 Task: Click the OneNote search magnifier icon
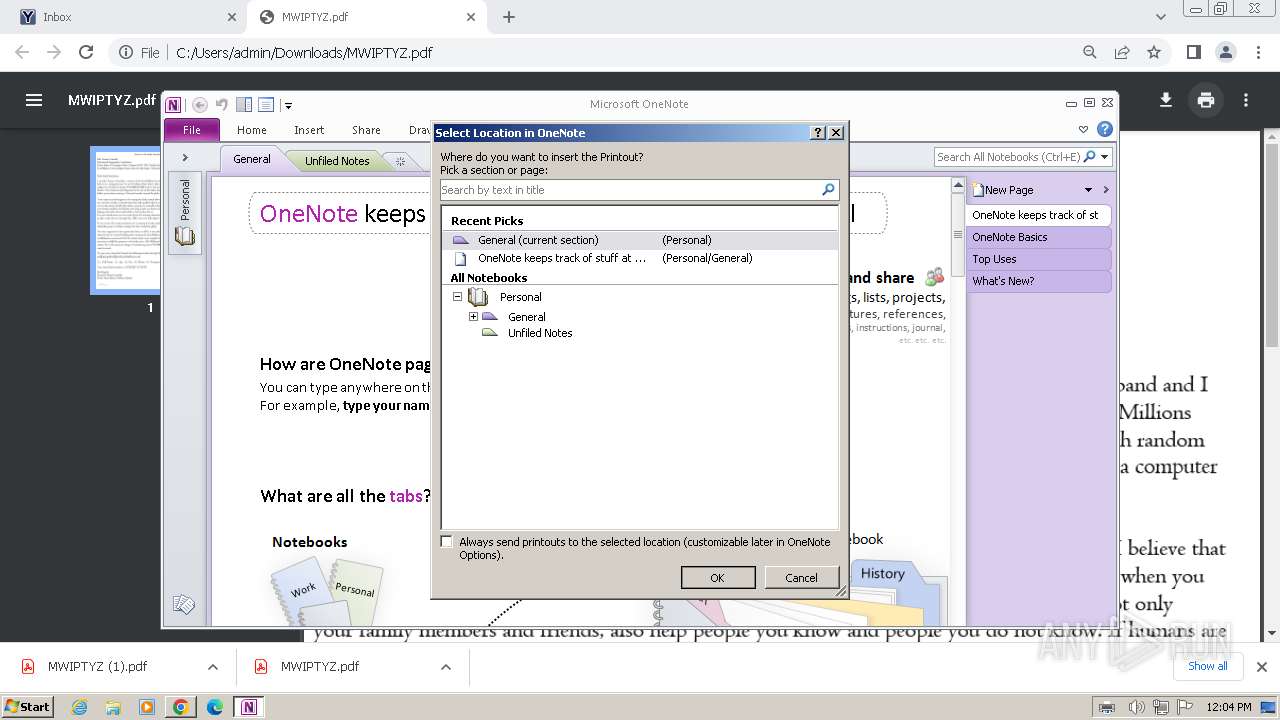[x=1090, y=157]
